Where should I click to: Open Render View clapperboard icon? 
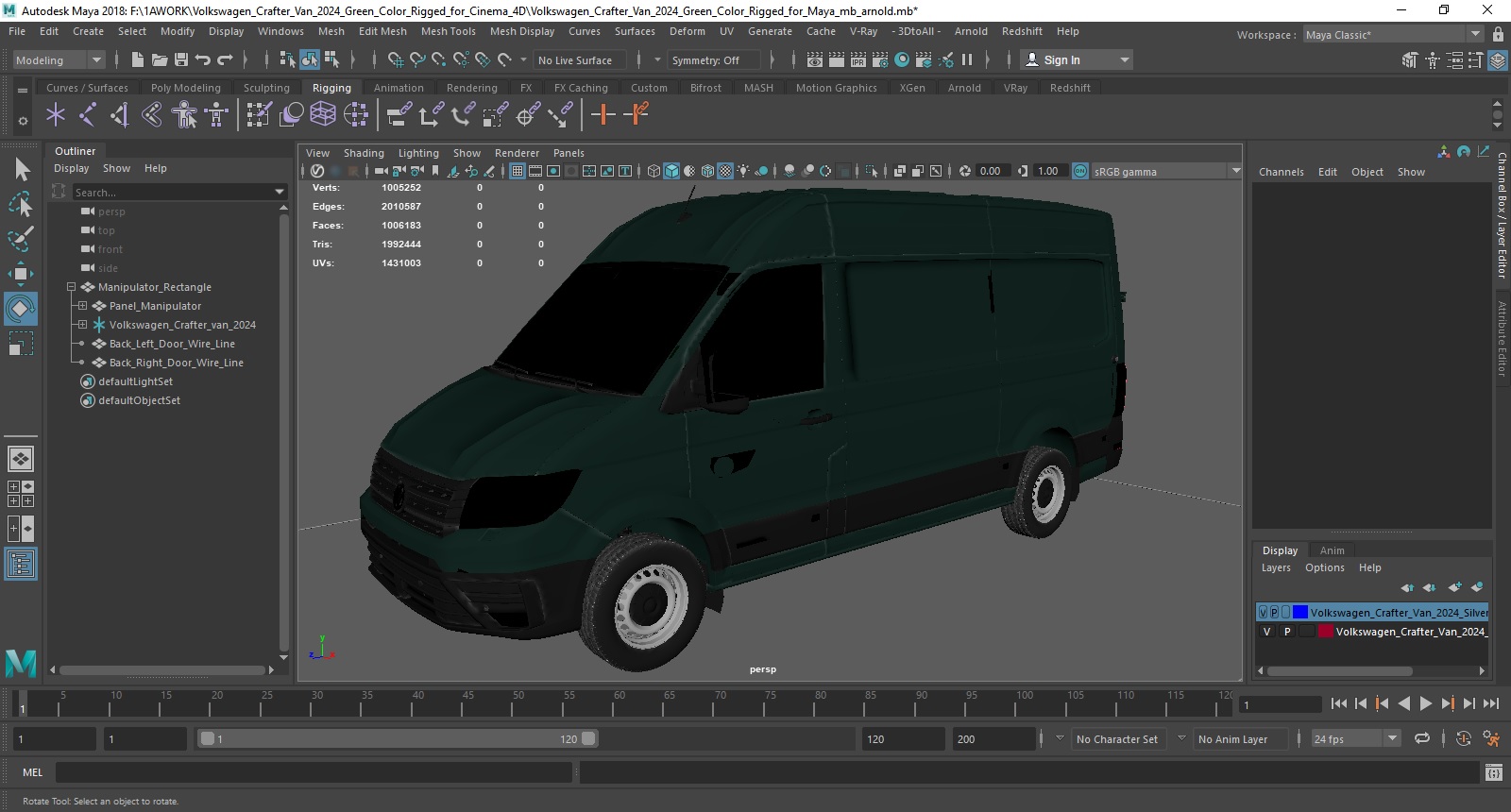[x=815, y=59]
